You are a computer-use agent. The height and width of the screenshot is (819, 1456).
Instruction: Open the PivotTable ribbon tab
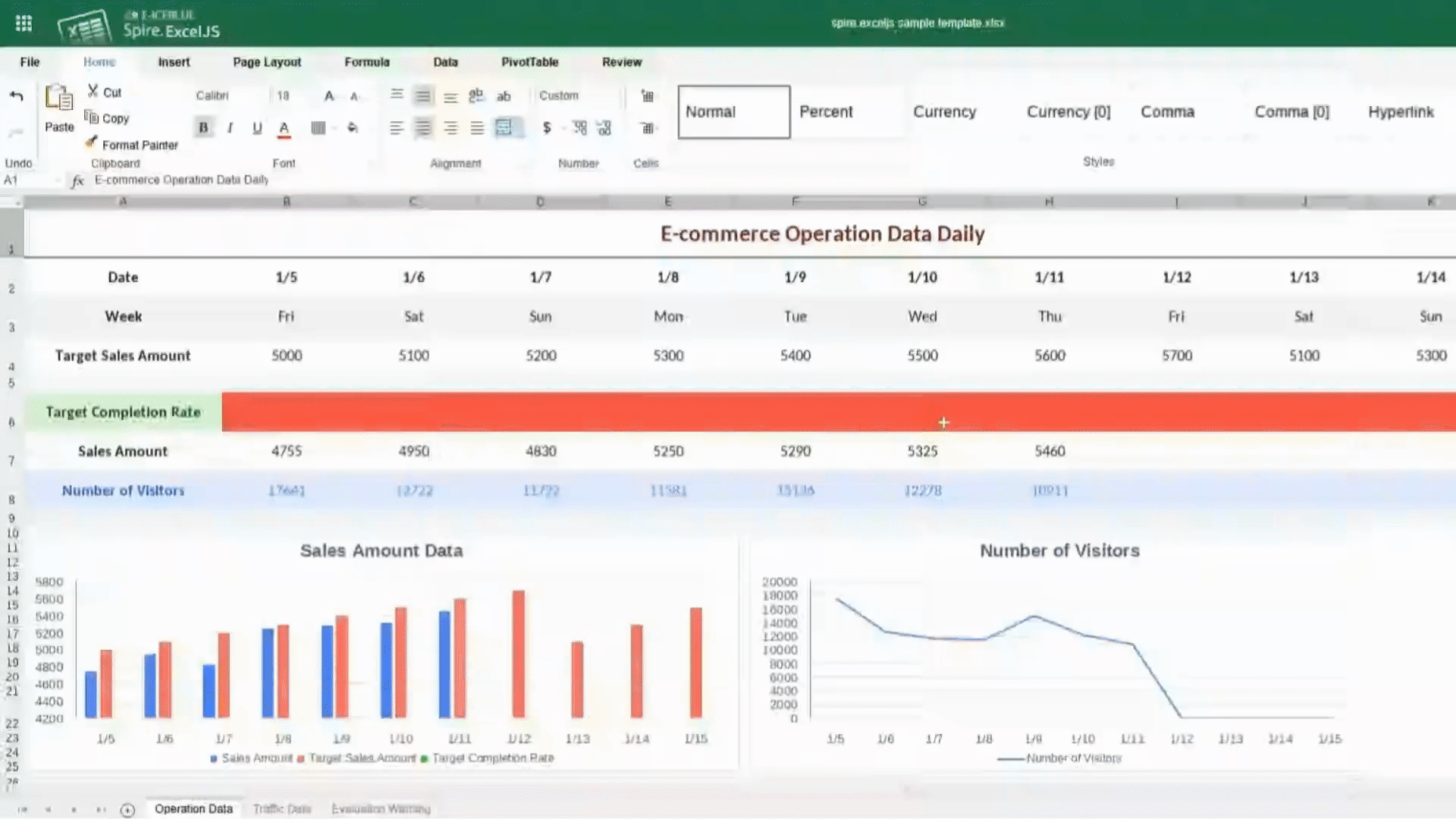[x=529, y=62]
